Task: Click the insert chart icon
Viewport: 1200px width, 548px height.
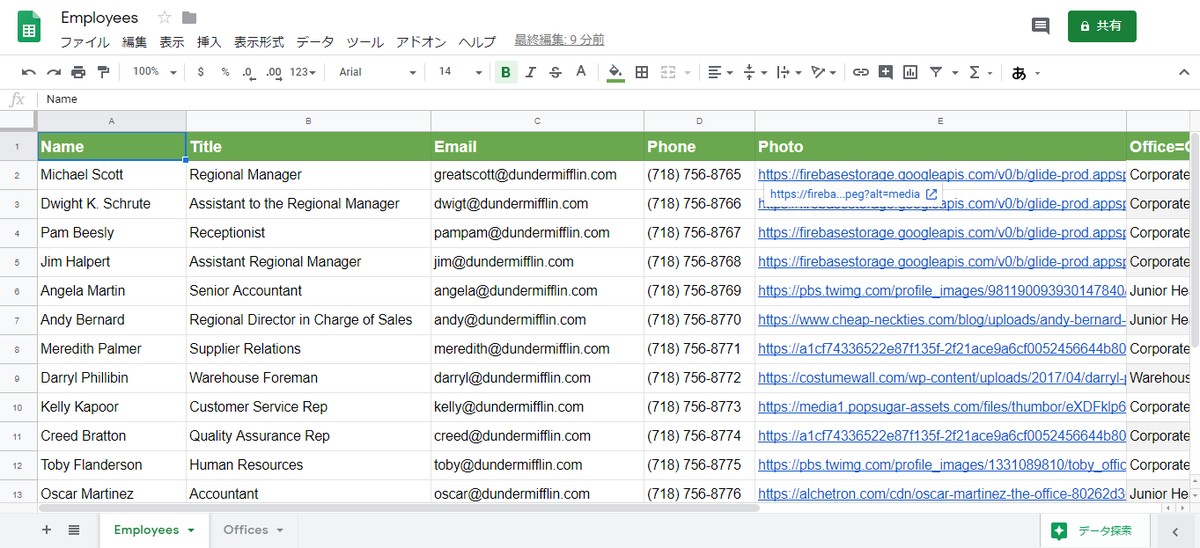Action: 911,72
